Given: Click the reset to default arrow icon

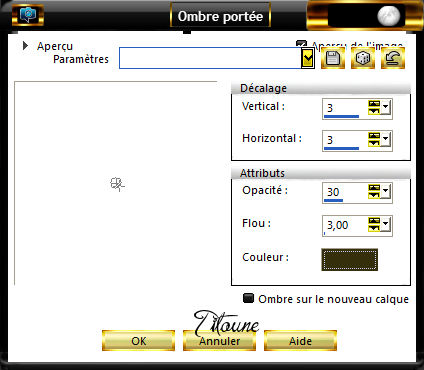Looking at the screenshot, I should 393,58.
